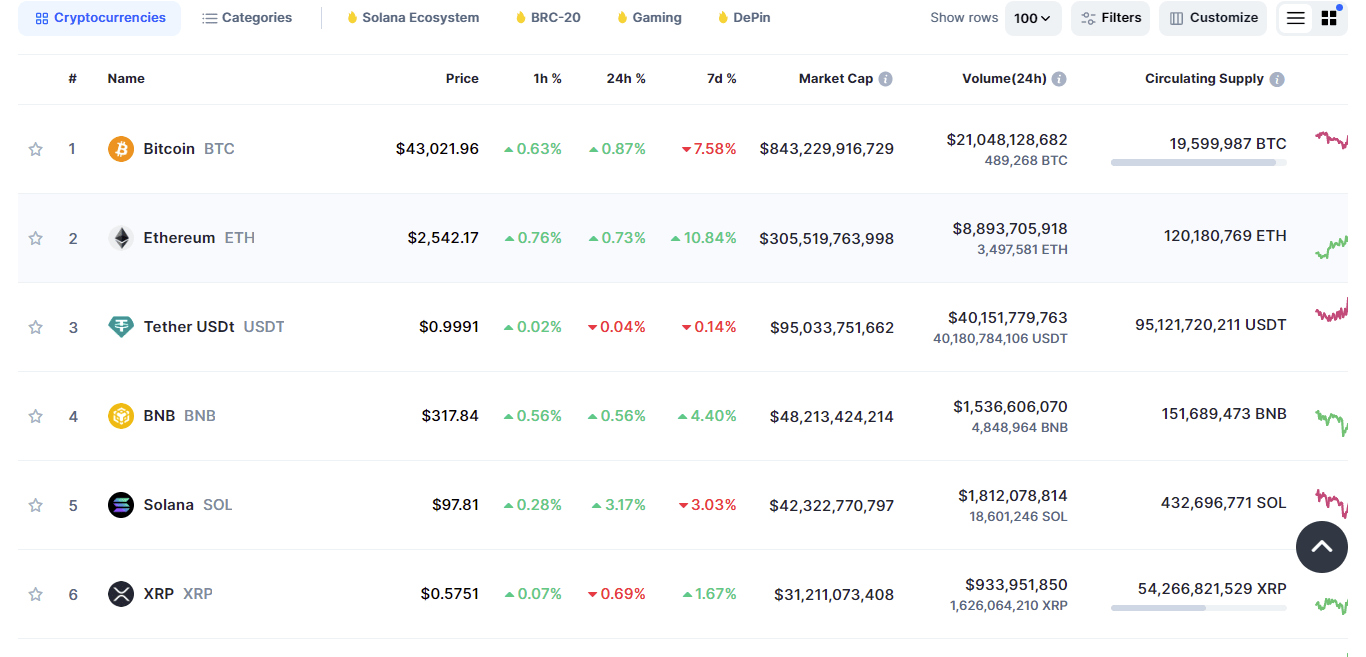This screenshot has width=1366, height=657.
Task: Show Market Cap info tooltip icon
Action: [x=886, y=79]
